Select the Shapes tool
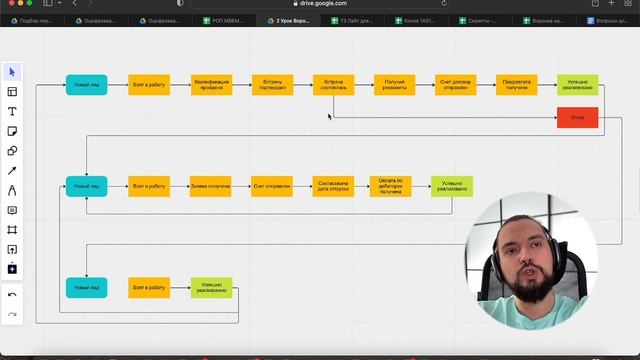This screenshot has width=640, height=360. (x=12, y=151)
